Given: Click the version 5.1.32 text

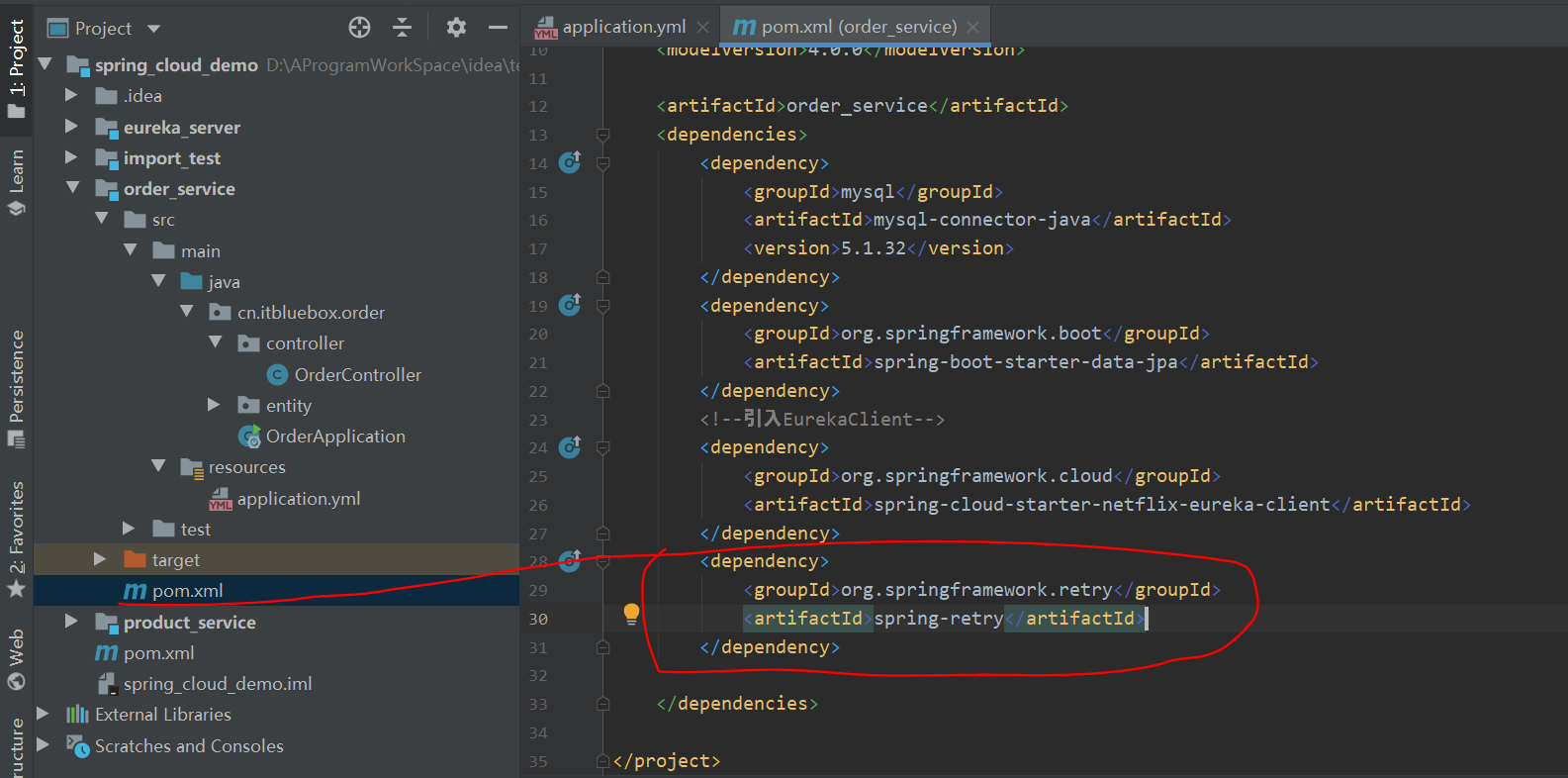Looking at the screenshot, I should pos(874,248).
